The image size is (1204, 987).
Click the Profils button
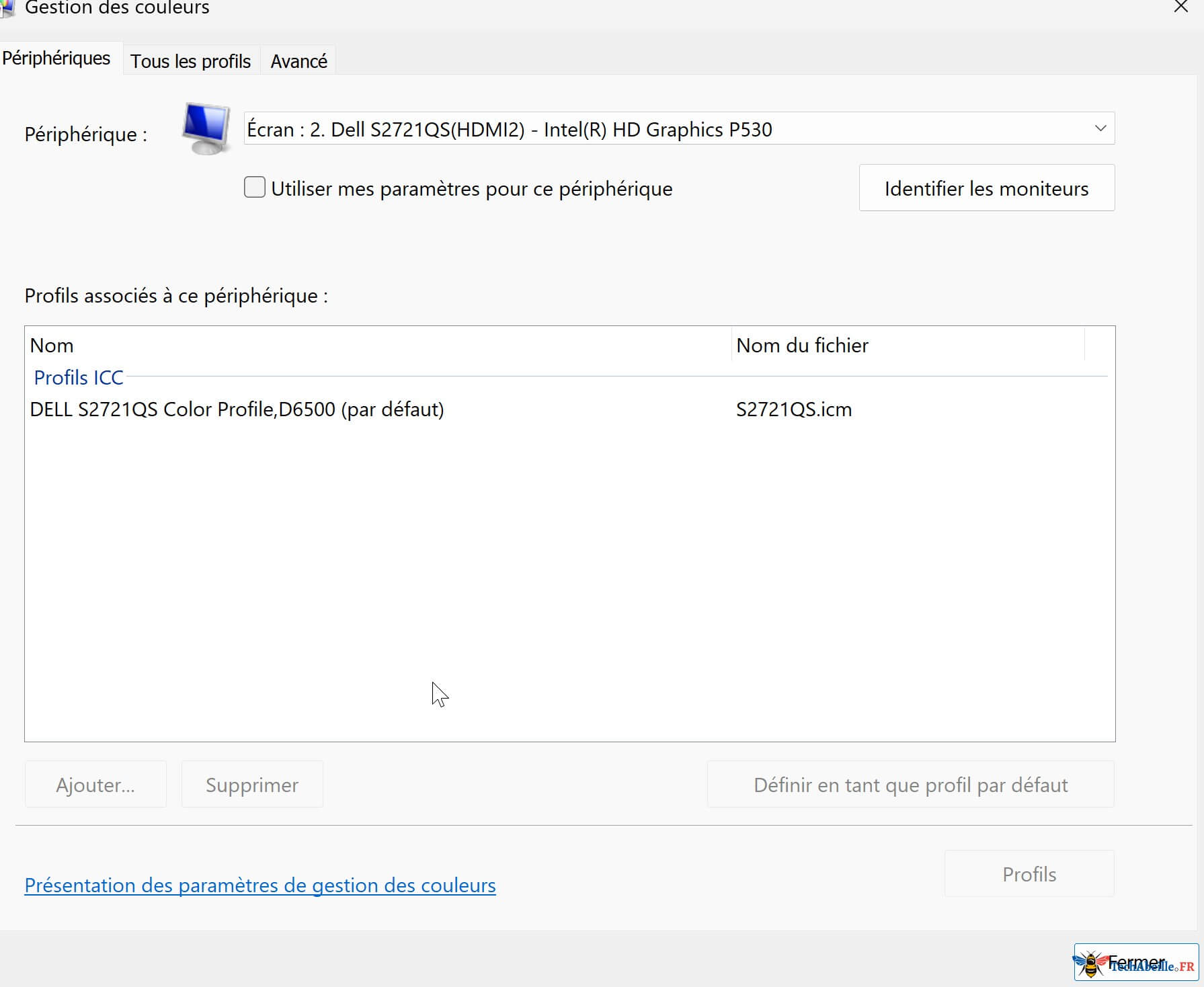click(x=1029, y=874)
